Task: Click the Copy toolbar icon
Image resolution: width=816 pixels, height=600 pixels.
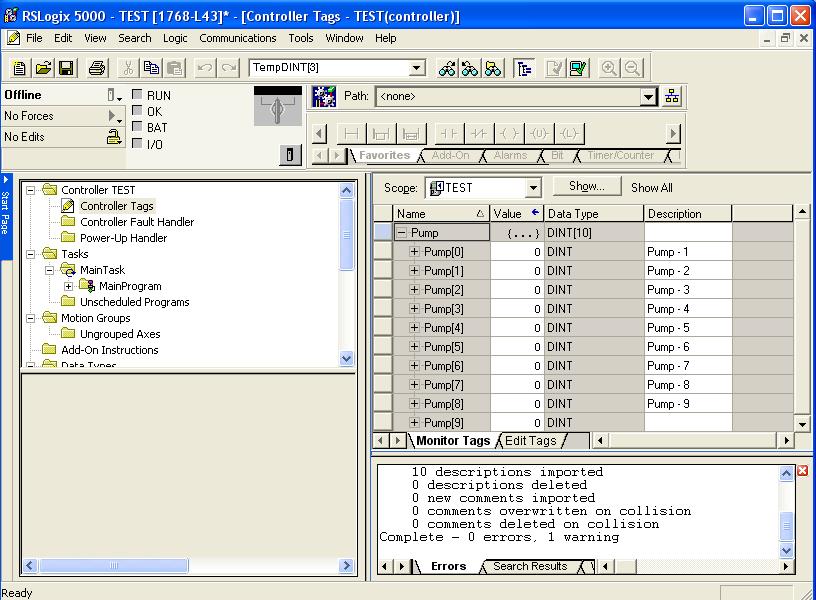Action: (x=151, y=68)
